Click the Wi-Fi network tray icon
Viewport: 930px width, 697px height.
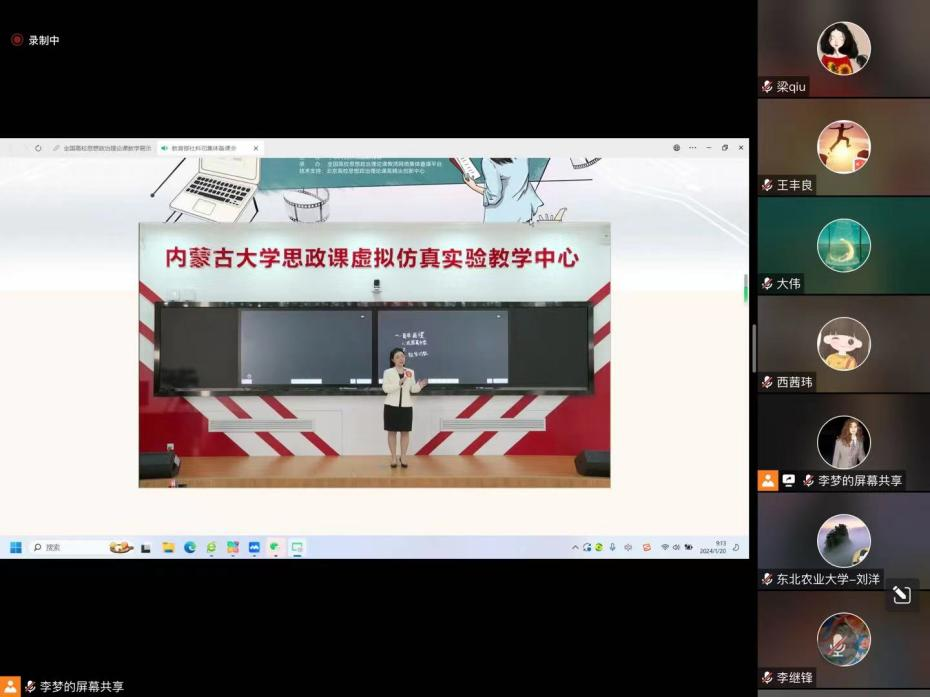(664, 547)
